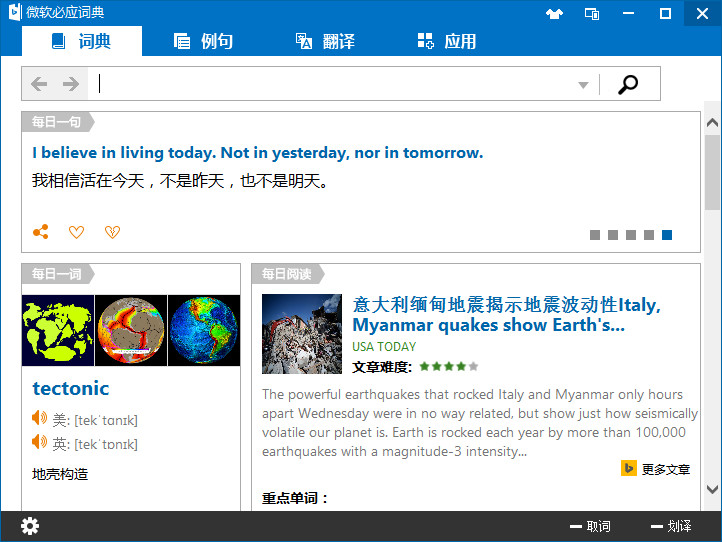Click the USA TODAY source link
This screenshot has height=542, width=722.
[384, 347]
